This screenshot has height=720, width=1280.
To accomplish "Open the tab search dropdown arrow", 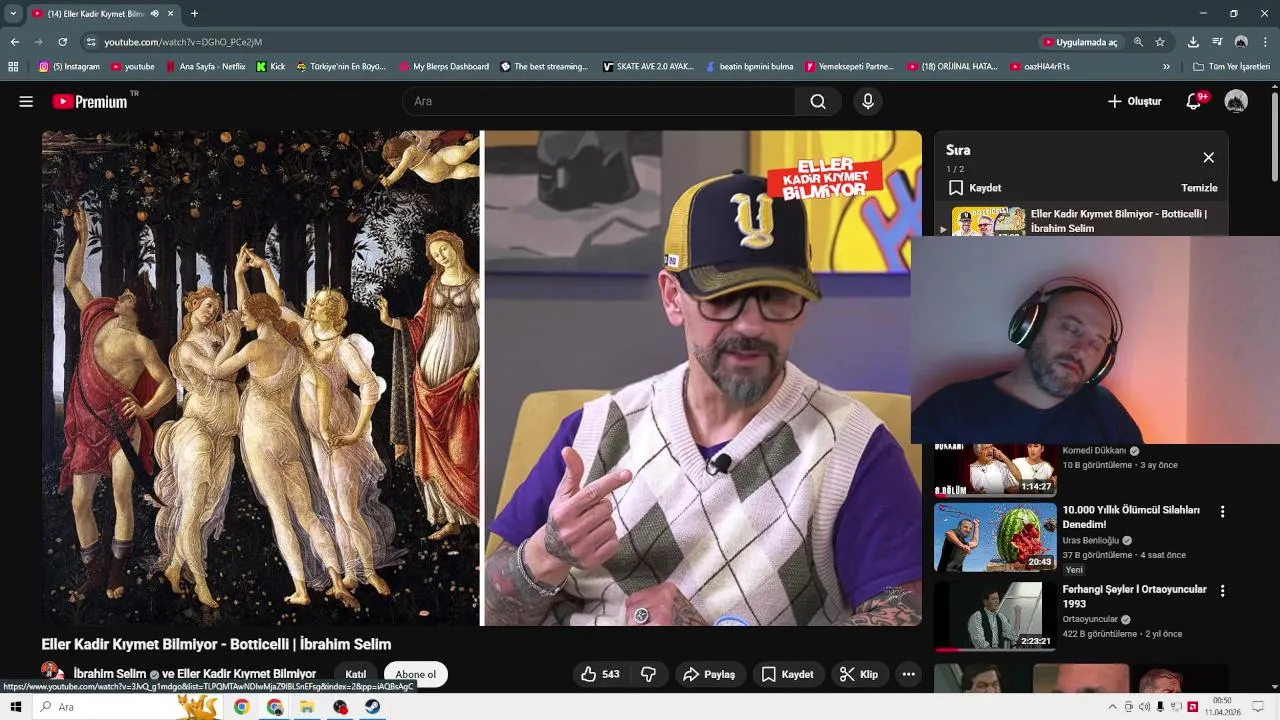I will tap(13, 13).
